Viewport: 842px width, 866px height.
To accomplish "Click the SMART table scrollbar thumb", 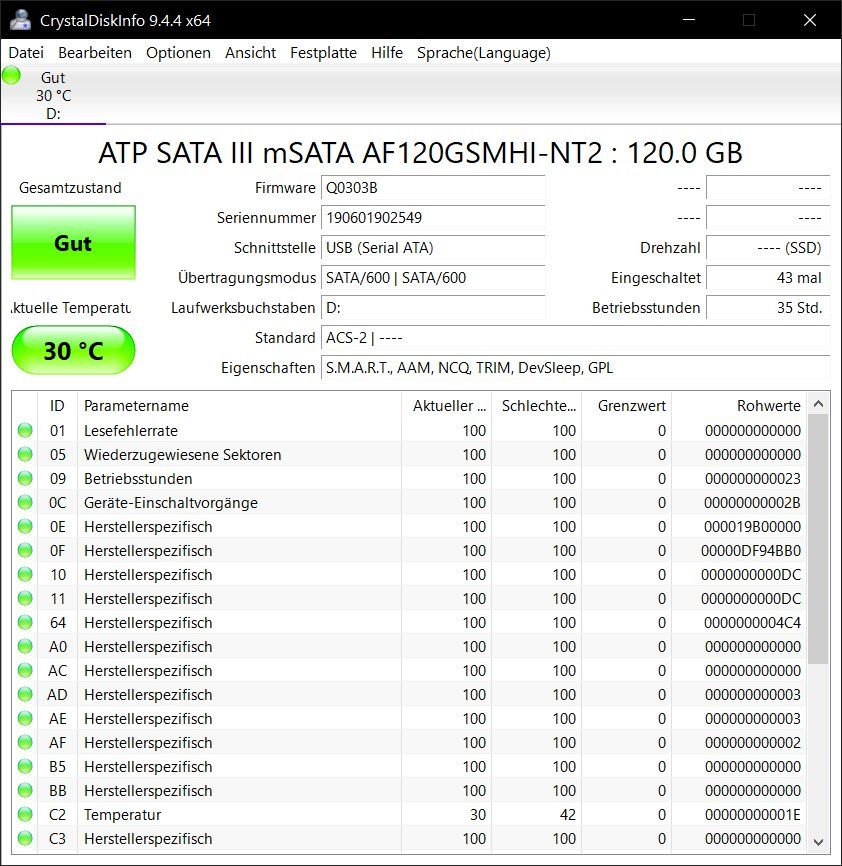I will [x=818, y=539].
